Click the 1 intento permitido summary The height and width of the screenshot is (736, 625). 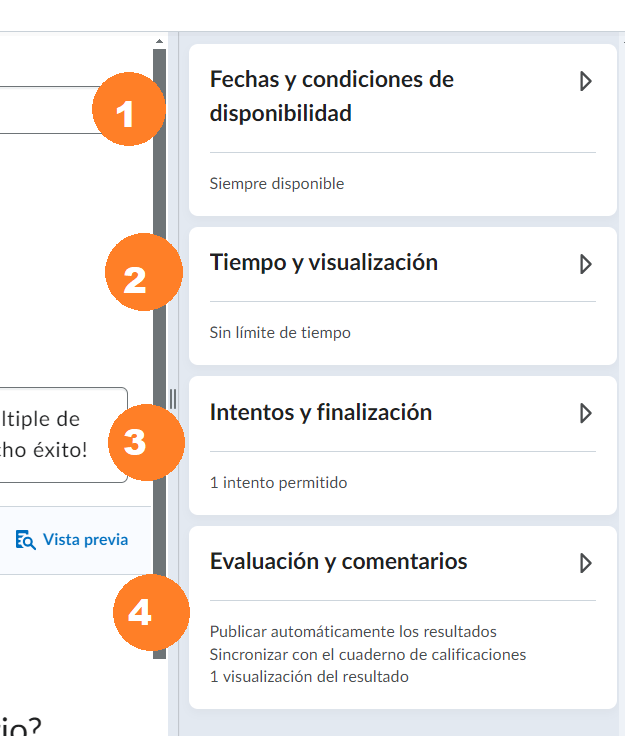pyautogui.click(x=278, y=483)
